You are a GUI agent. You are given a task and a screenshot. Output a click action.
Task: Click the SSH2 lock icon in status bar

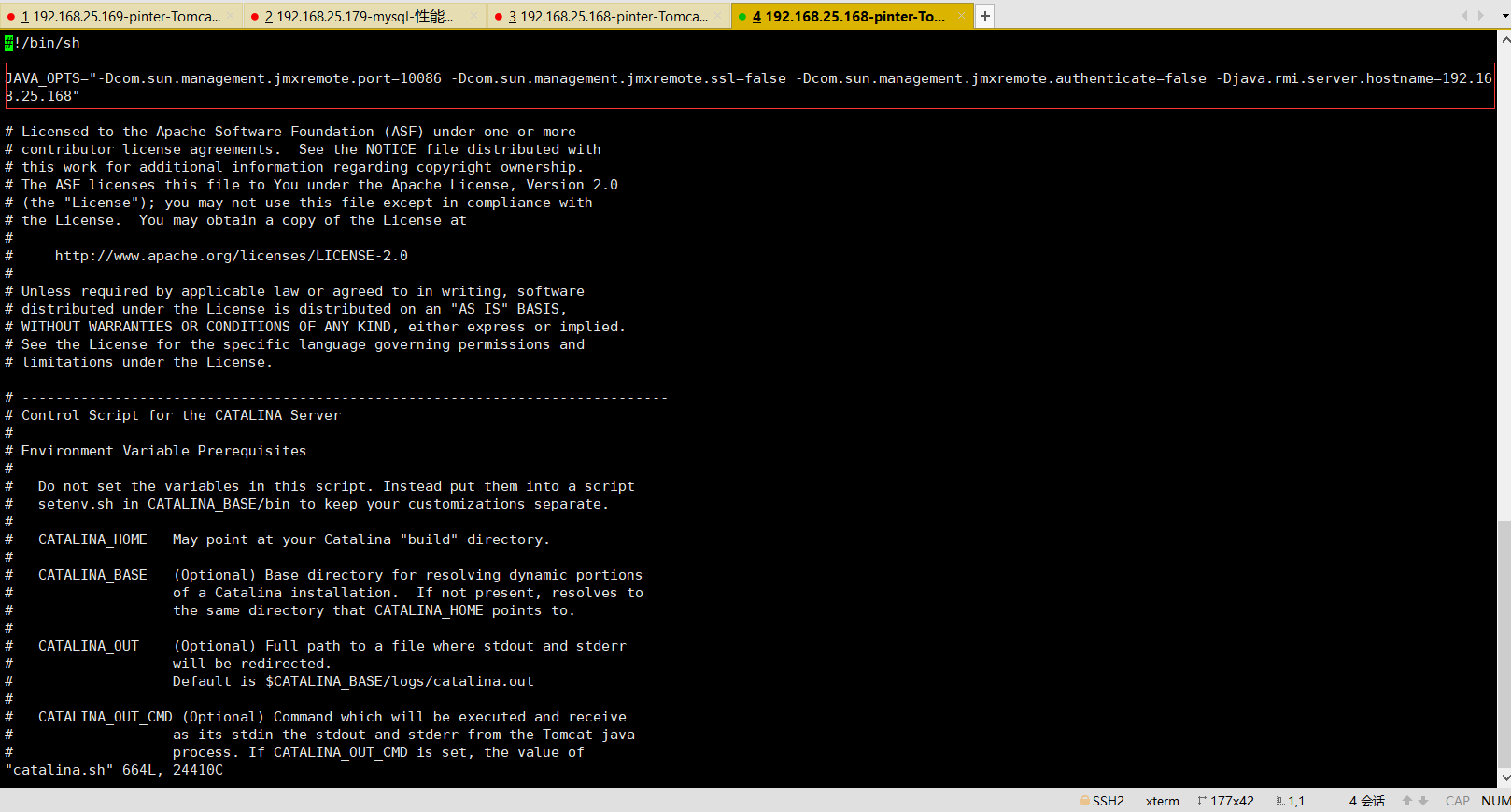[x=1085, y=801]
